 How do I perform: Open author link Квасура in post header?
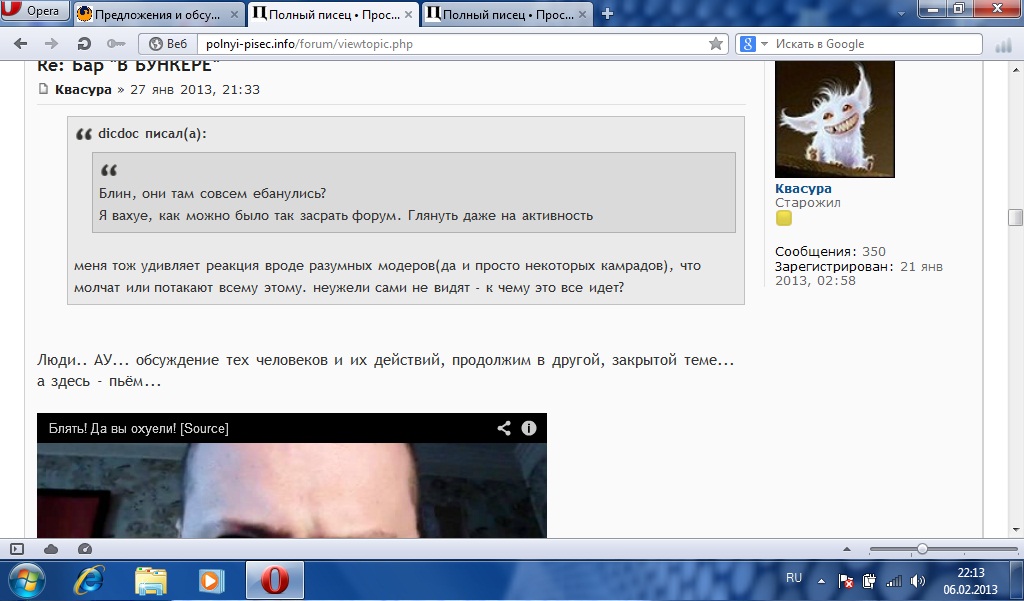pos(83,89)
